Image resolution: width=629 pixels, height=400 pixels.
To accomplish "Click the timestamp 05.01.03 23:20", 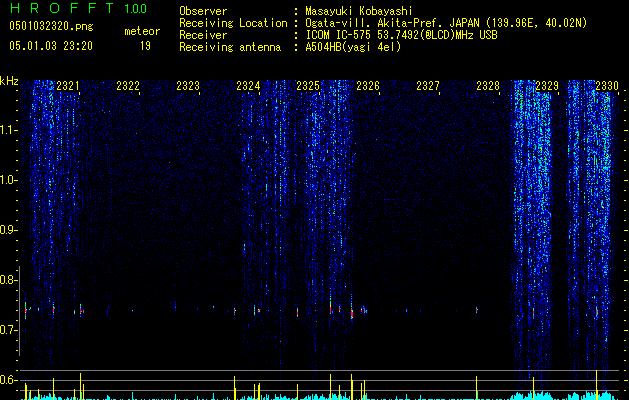I will (51, 46).
